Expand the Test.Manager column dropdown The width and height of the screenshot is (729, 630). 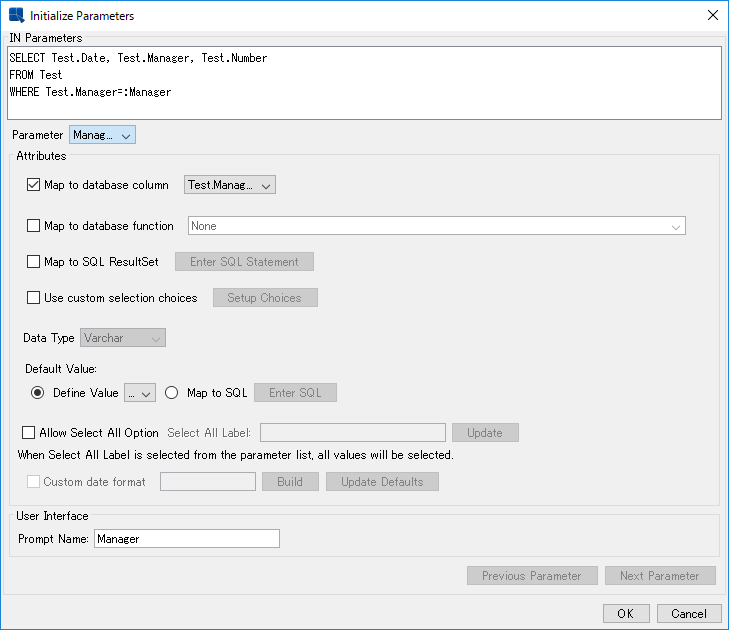[229, 185]
